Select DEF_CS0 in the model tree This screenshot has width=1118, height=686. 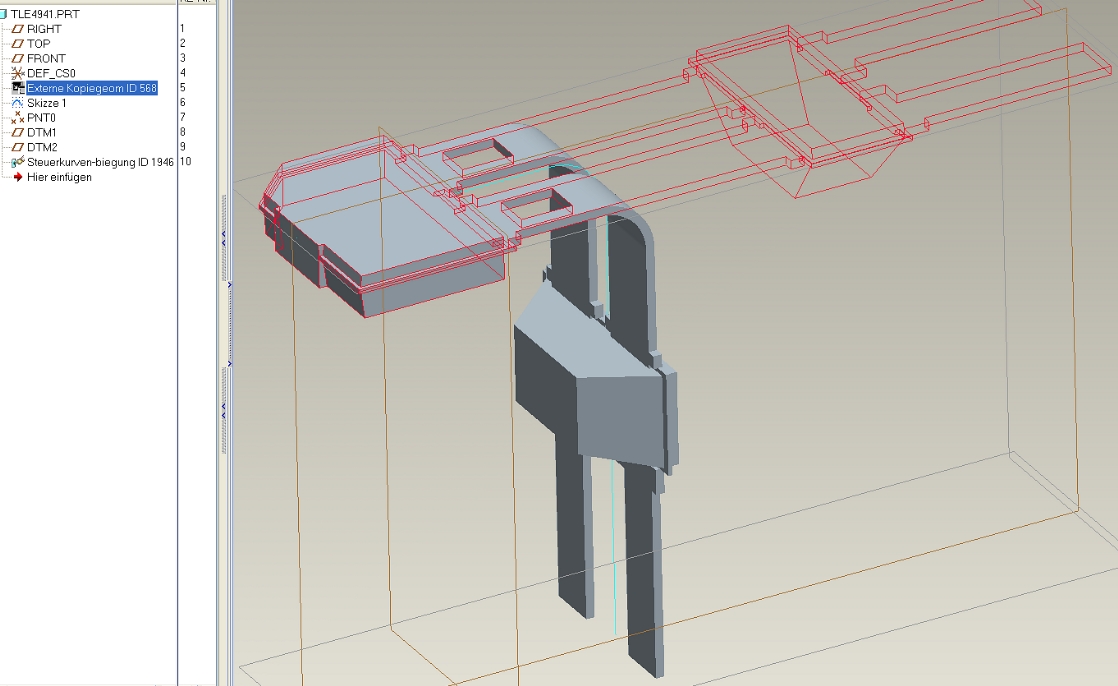[51, 73]
